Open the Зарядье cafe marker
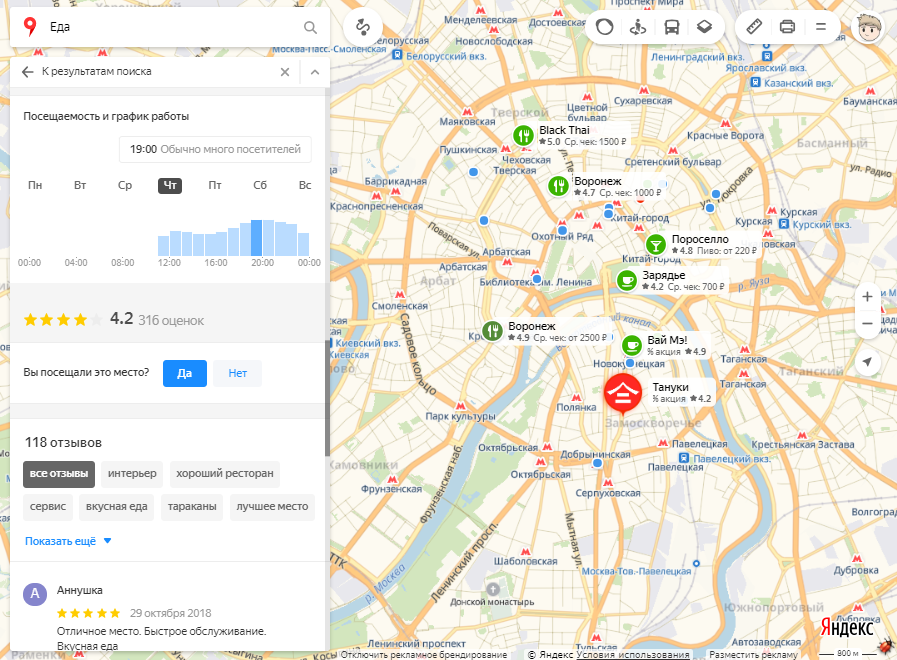897x660 pixels. (x=627, y=280)
